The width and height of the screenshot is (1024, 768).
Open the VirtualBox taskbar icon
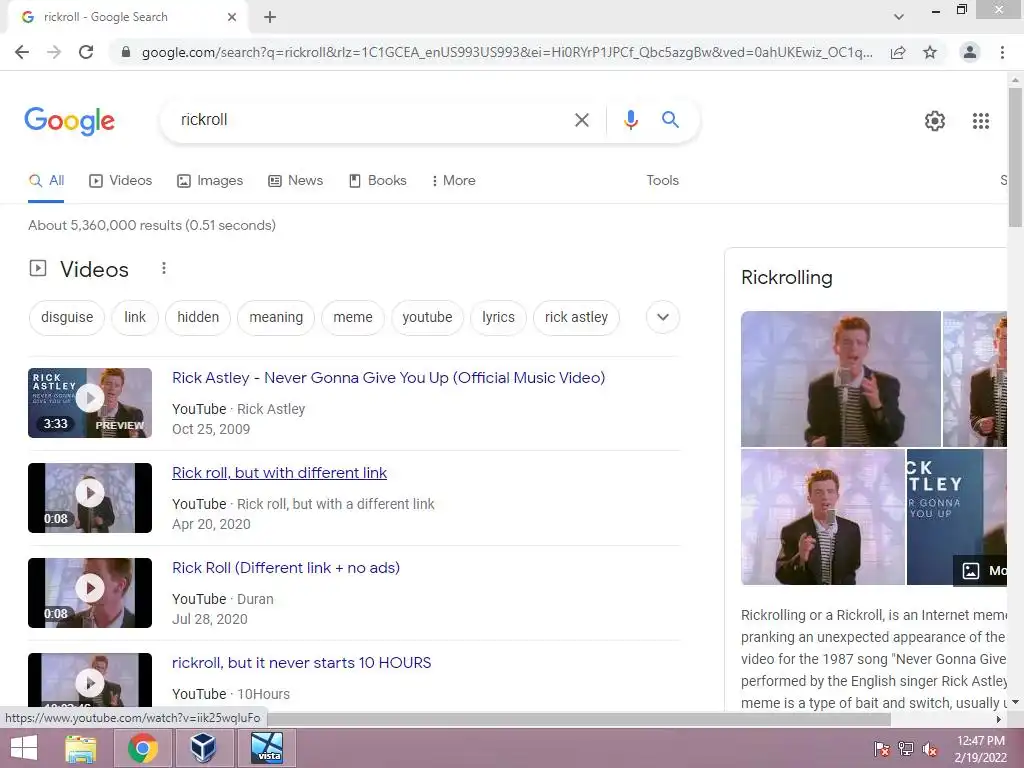tap(203, 748)
